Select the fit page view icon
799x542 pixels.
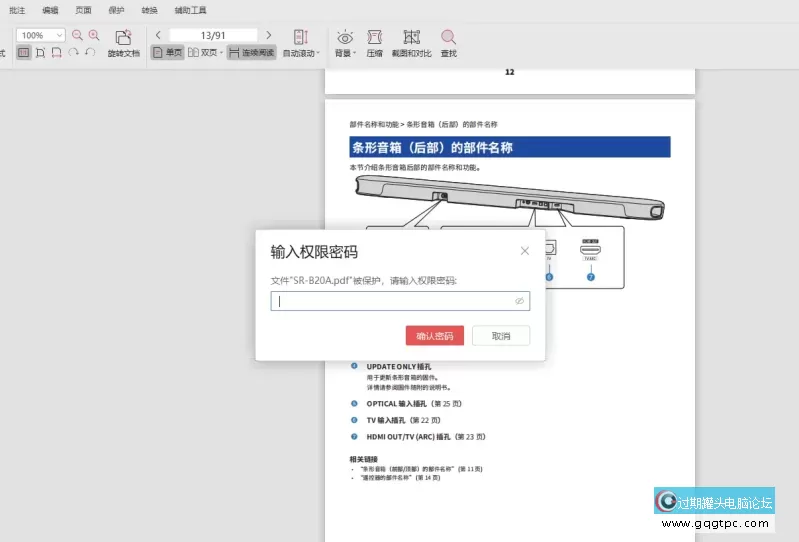click(x=40, y=52)
